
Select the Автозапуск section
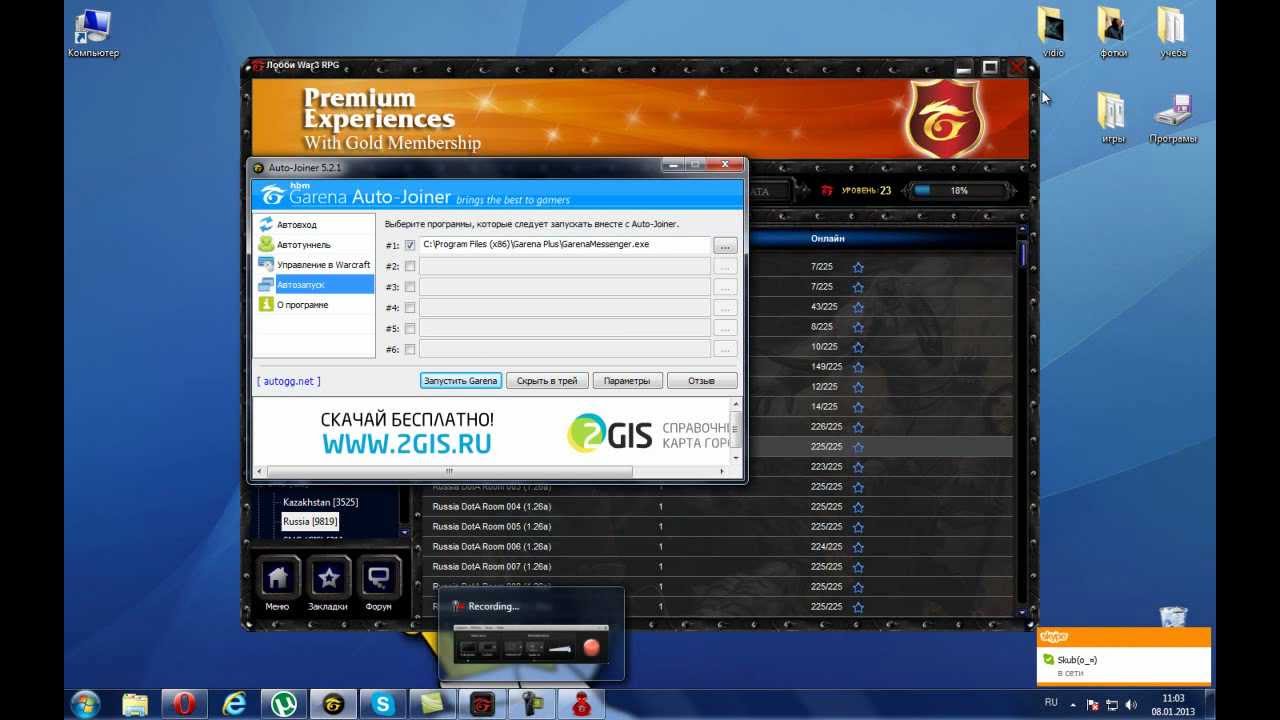[313, 285]
